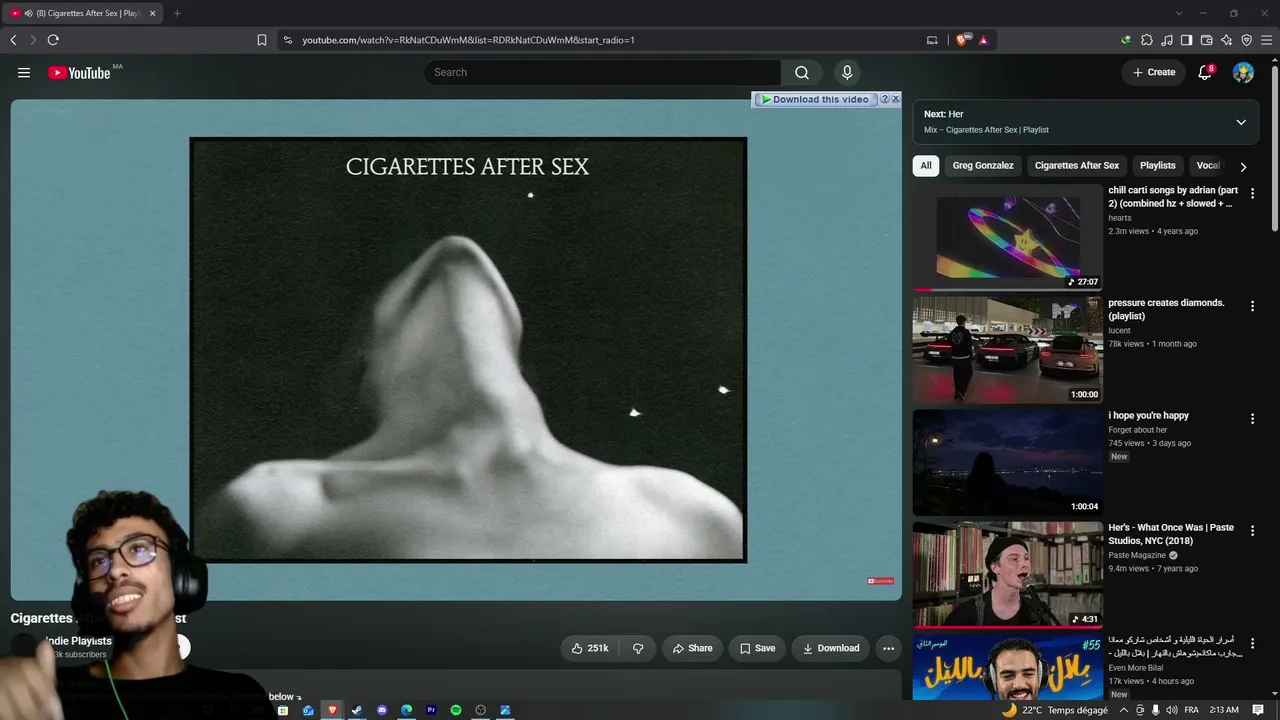The image size is (1280, 720).
Task: Click the Download button under the video
Action: coord(830,648)
